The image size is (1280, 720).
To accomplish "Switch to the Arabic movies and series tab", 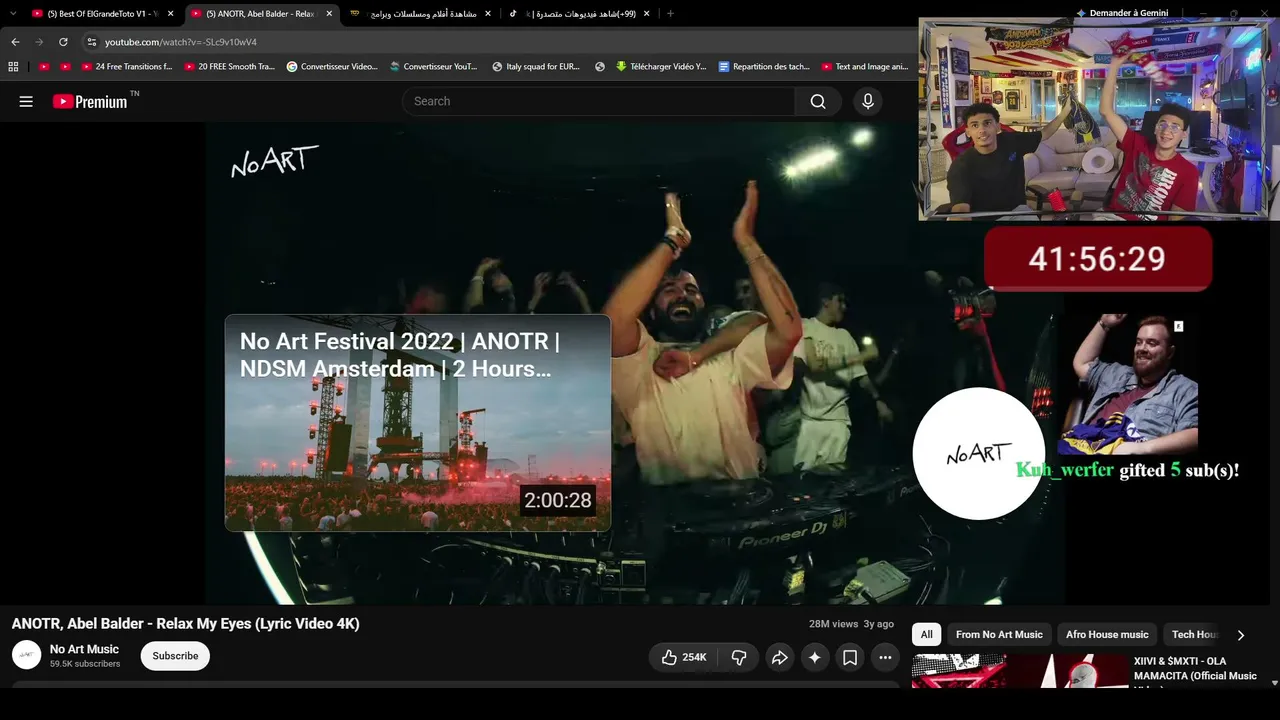I will tap(420, 14).
